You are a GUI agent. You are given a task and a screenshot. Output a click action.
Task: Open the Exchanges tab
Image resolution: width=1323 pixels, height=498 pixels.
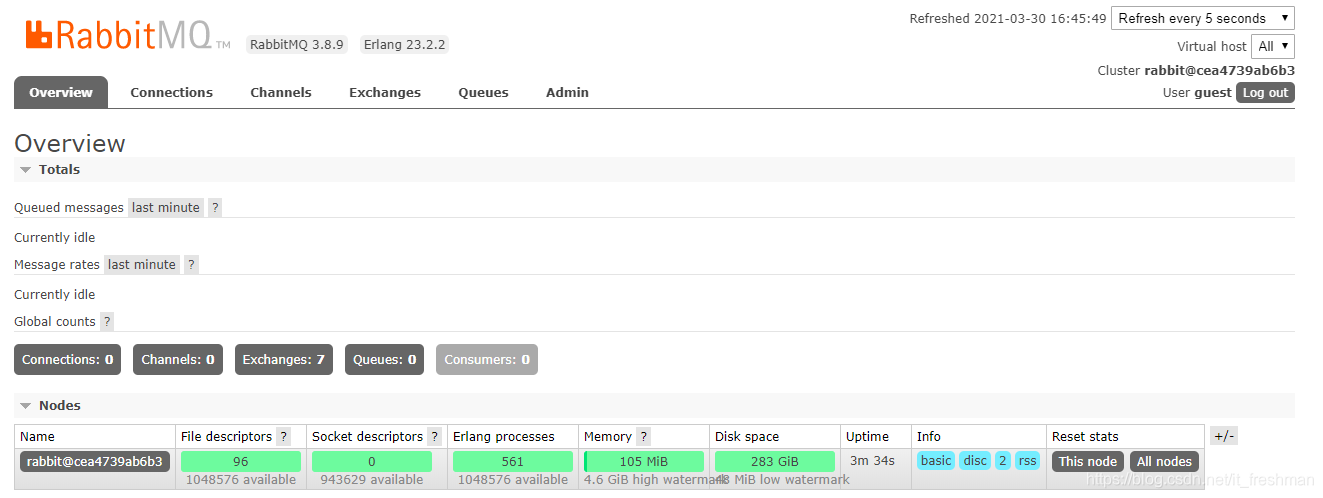click(385, 92)
